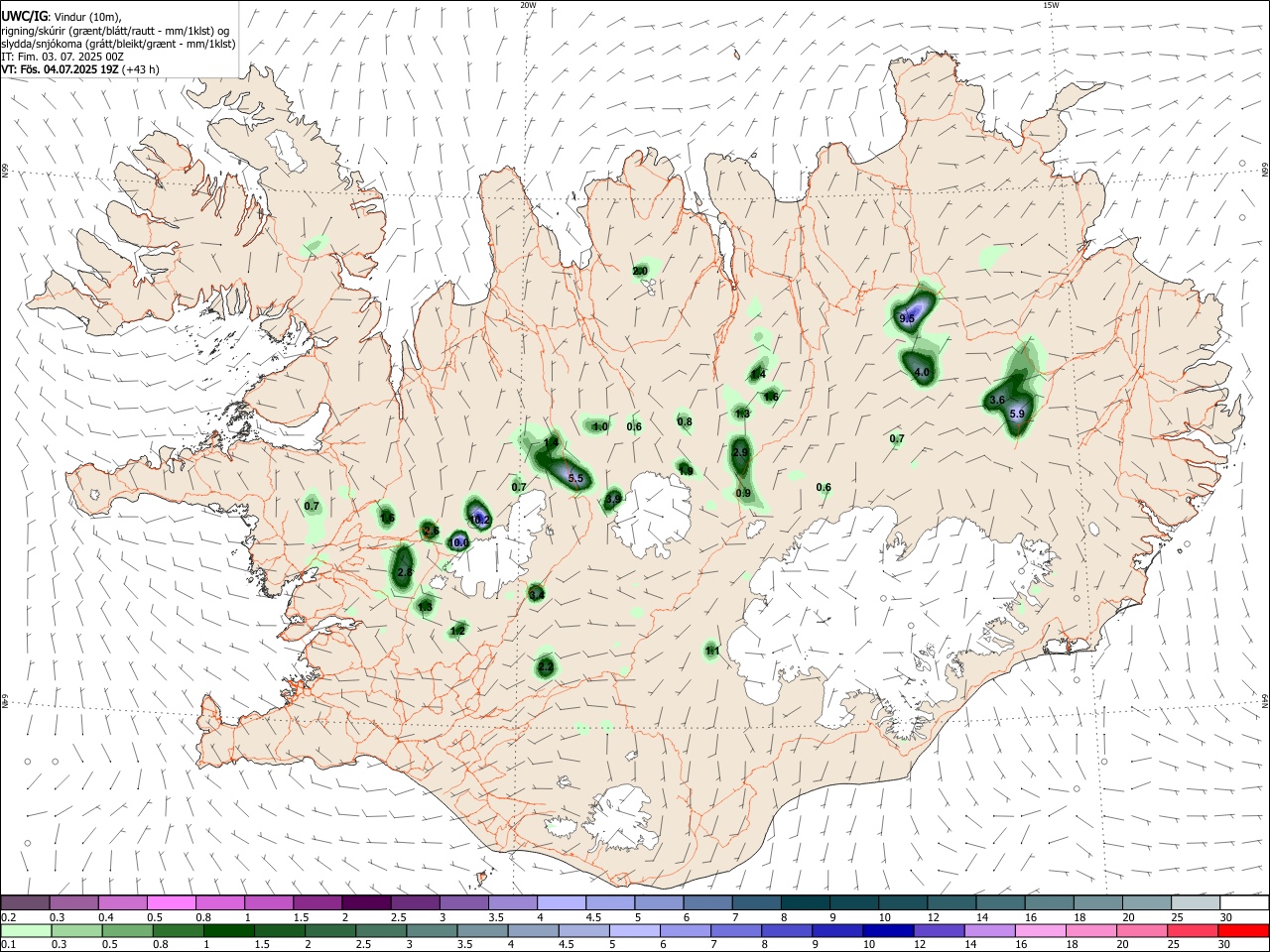Click the '0.9' precipitation value on map
This screenshot has width=1270, height=952.
point(743,493)
